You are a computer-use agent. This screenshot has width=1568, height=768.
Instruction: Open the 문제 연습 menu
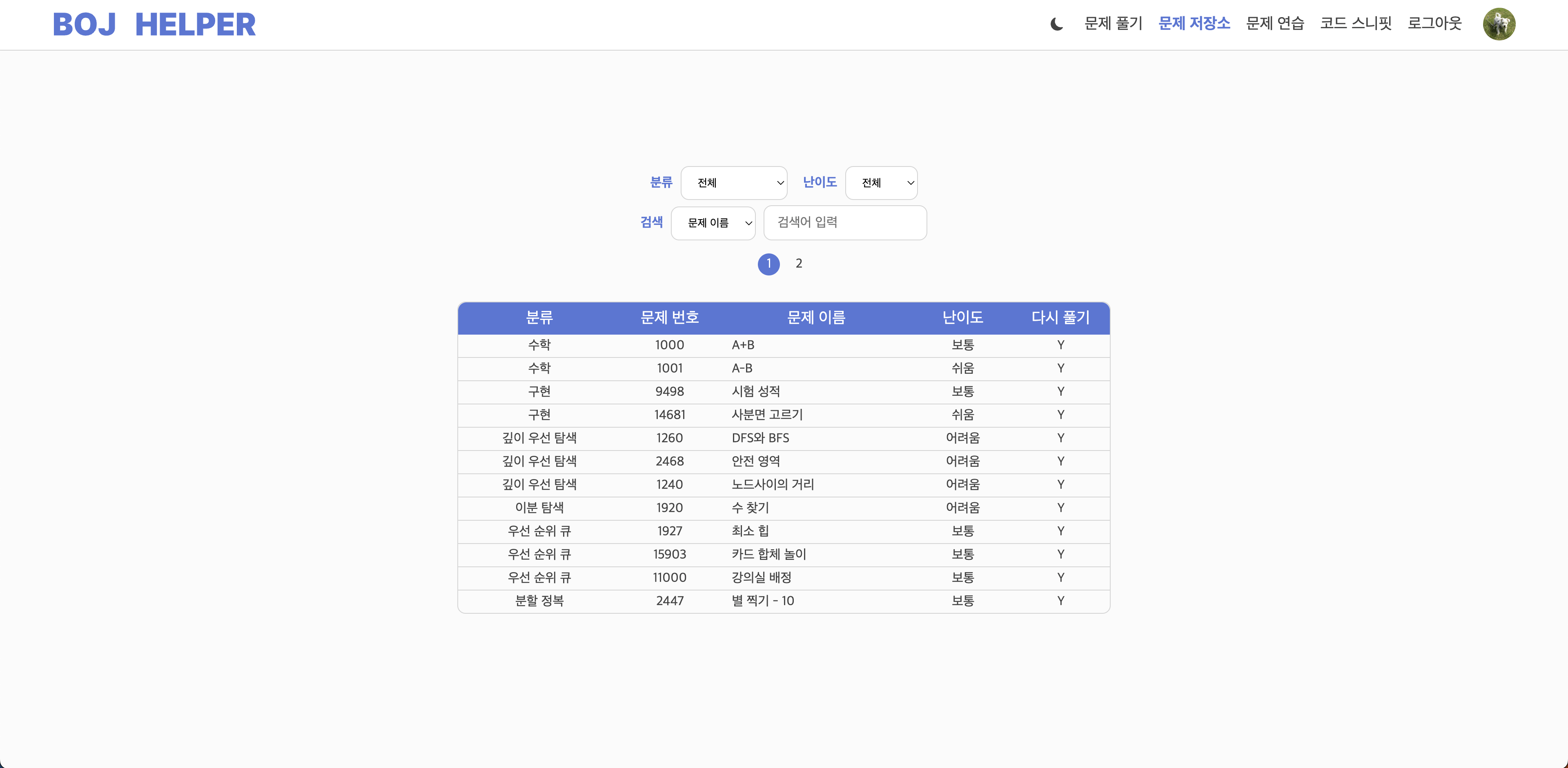(x=1274, y=24)
